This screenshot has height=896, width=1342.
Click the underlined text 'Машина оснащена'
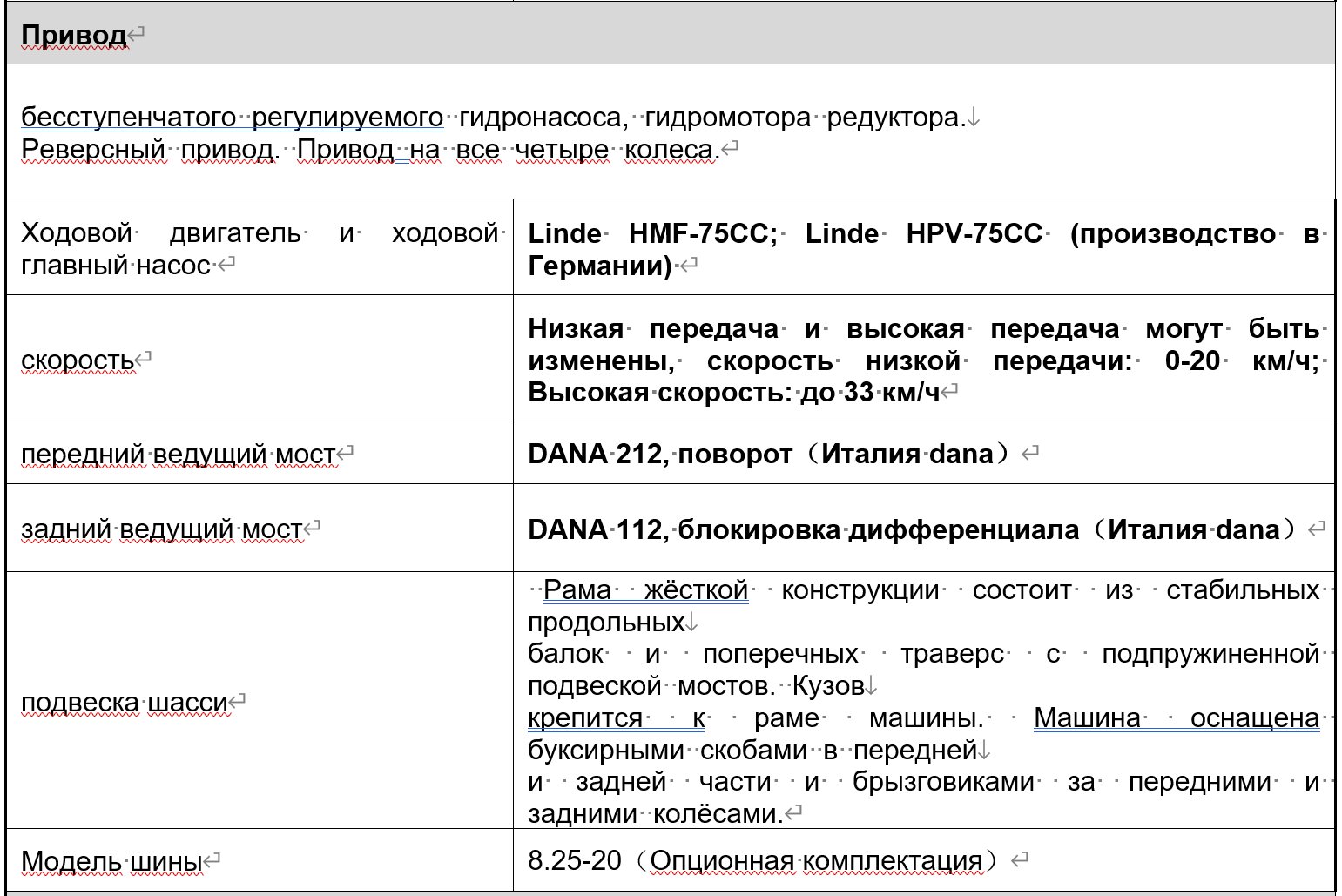pos(1177,718)
